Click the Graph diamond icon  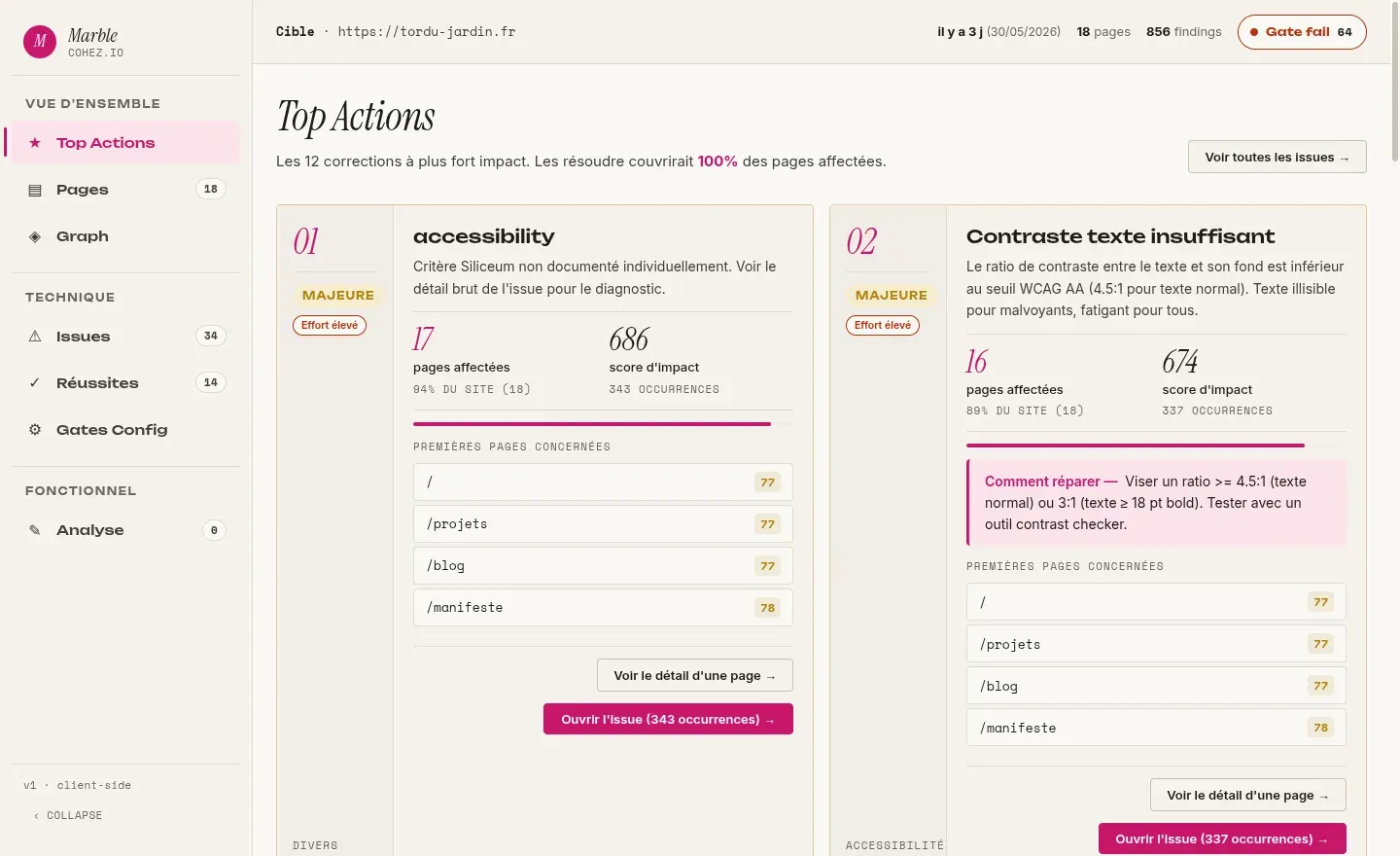pyautogui.click(x=35, y=236)
